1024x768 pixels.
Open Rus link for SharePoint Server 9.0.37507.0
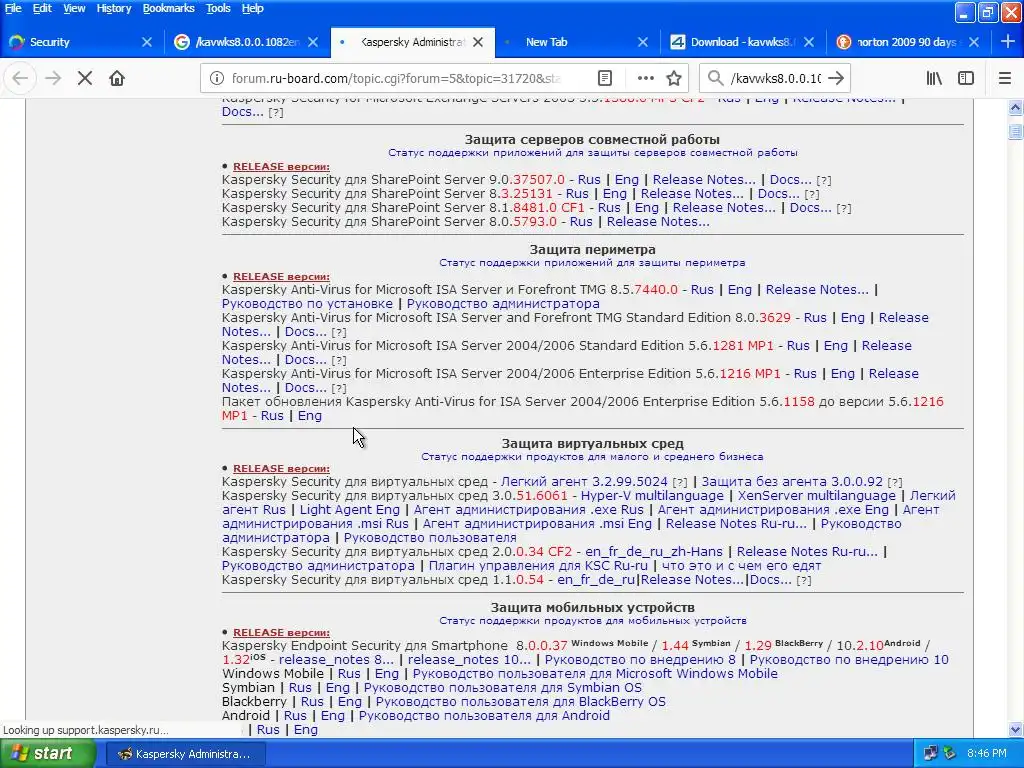(x=588, y=180)
